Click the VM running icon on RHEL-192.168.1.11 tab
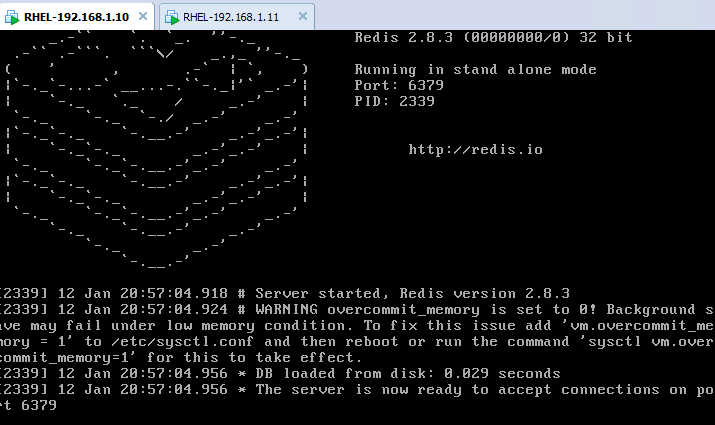Screen dimensions: 715x425 (172, 17)
